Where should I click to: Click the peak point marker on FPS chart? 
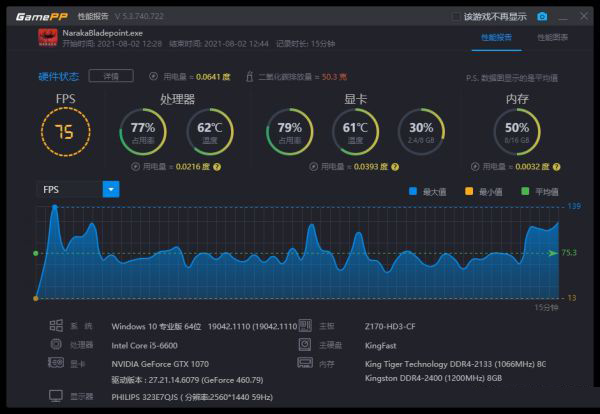coord(55,207)
